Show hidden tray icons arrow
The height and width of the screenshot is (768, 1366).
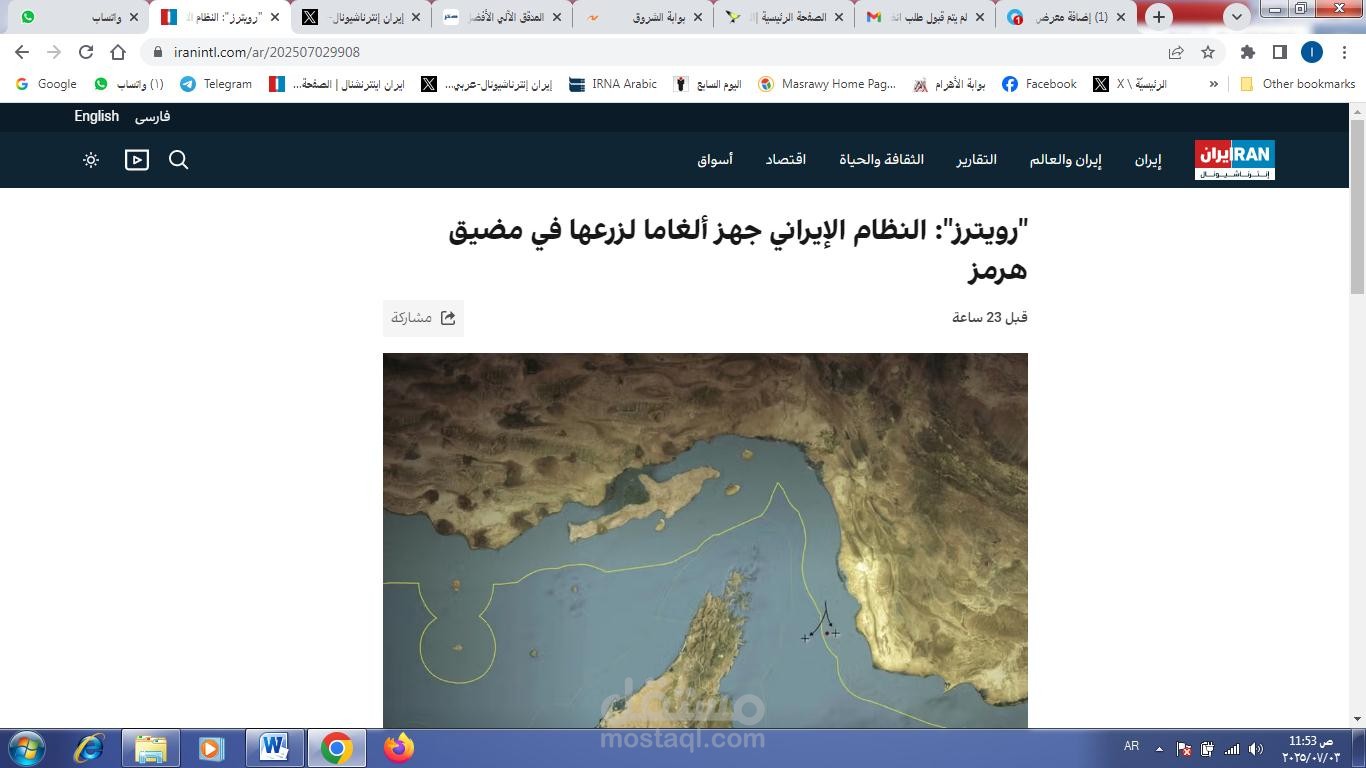(1159, 749)
